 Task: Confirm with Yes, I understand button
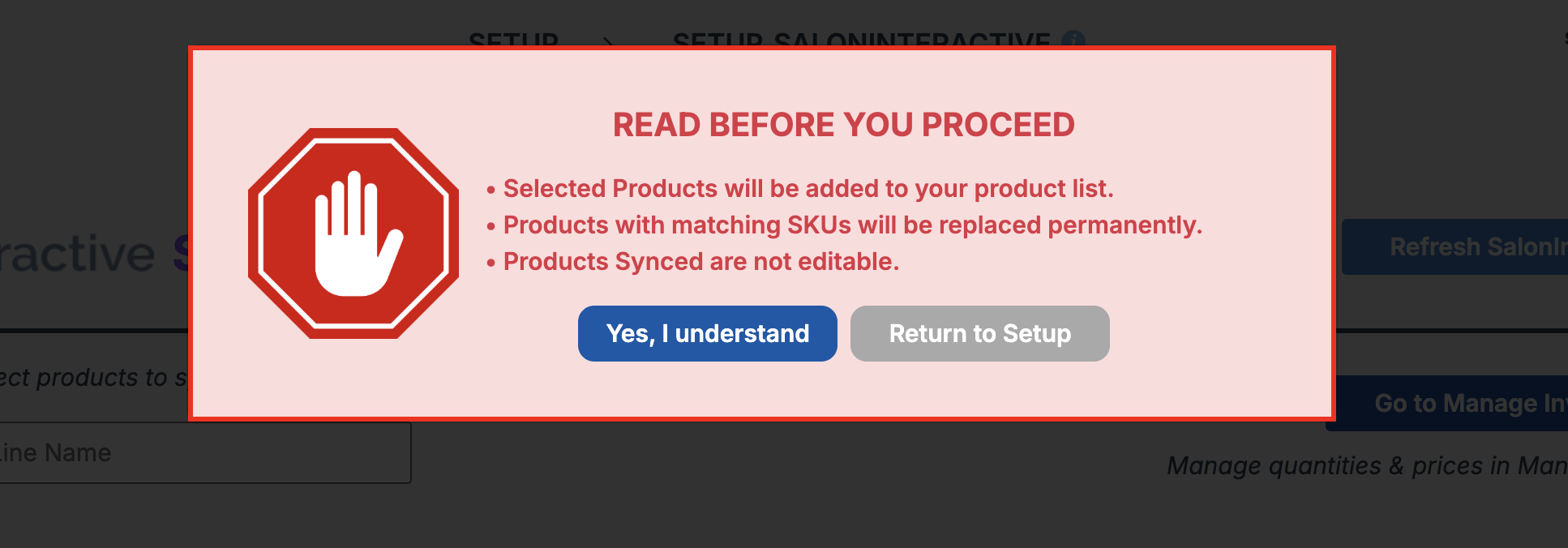pyautogui.click(x=707, y=333)
